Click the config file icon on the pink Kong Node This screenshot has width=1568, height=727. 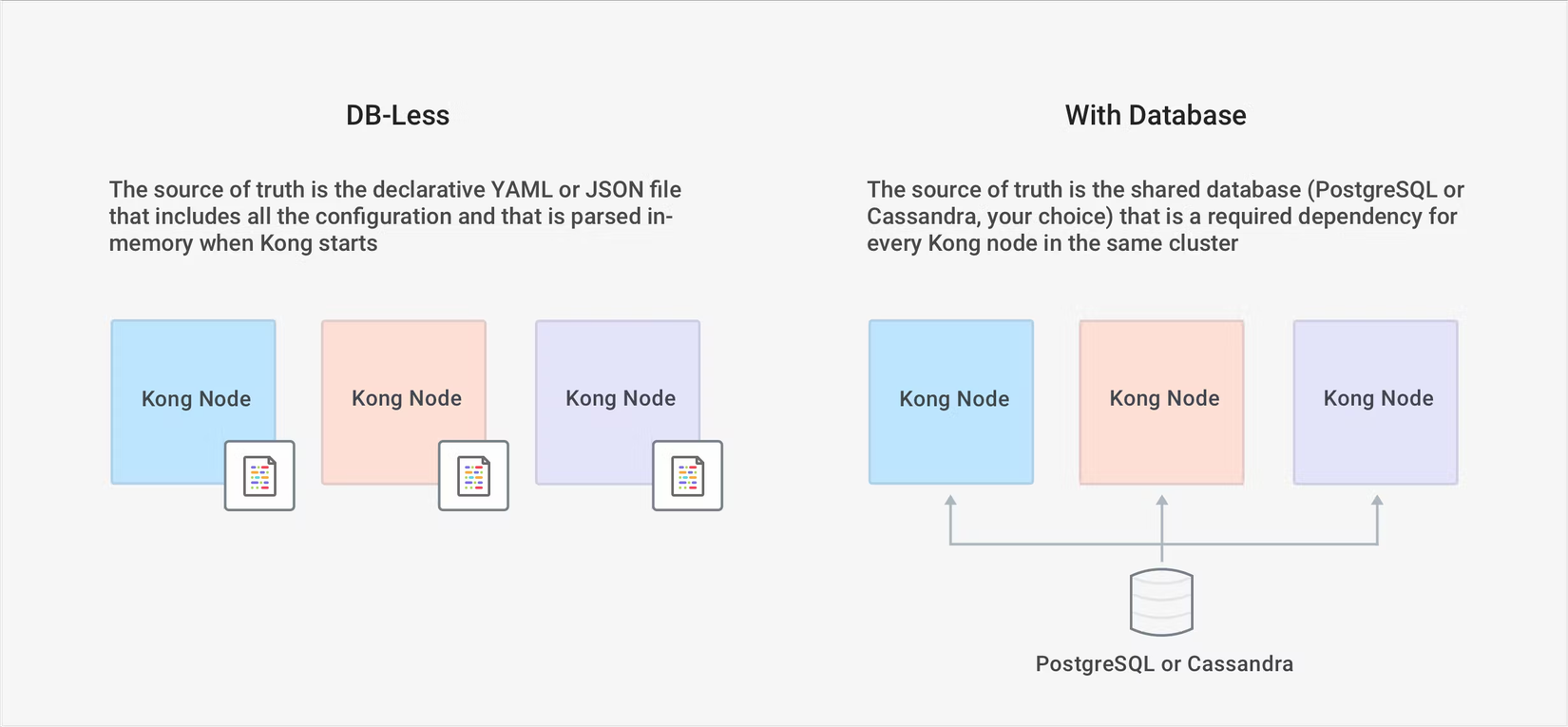tap(473, 475)
